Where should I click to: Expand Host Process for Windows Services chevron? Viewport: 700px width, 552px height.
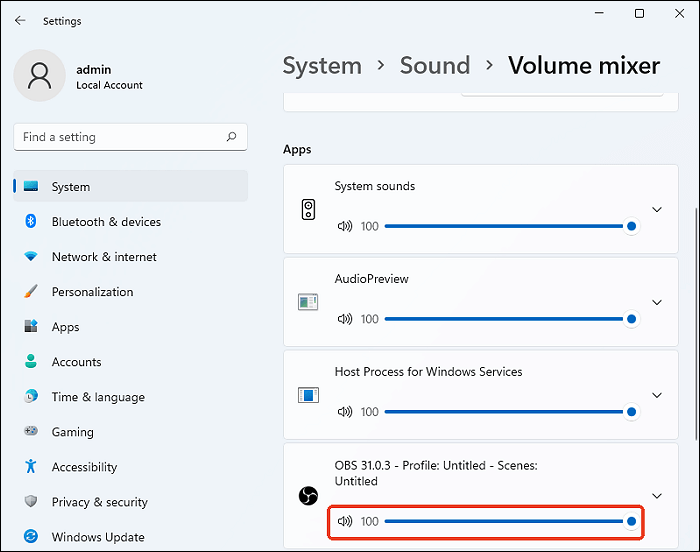tap(657, 395)
